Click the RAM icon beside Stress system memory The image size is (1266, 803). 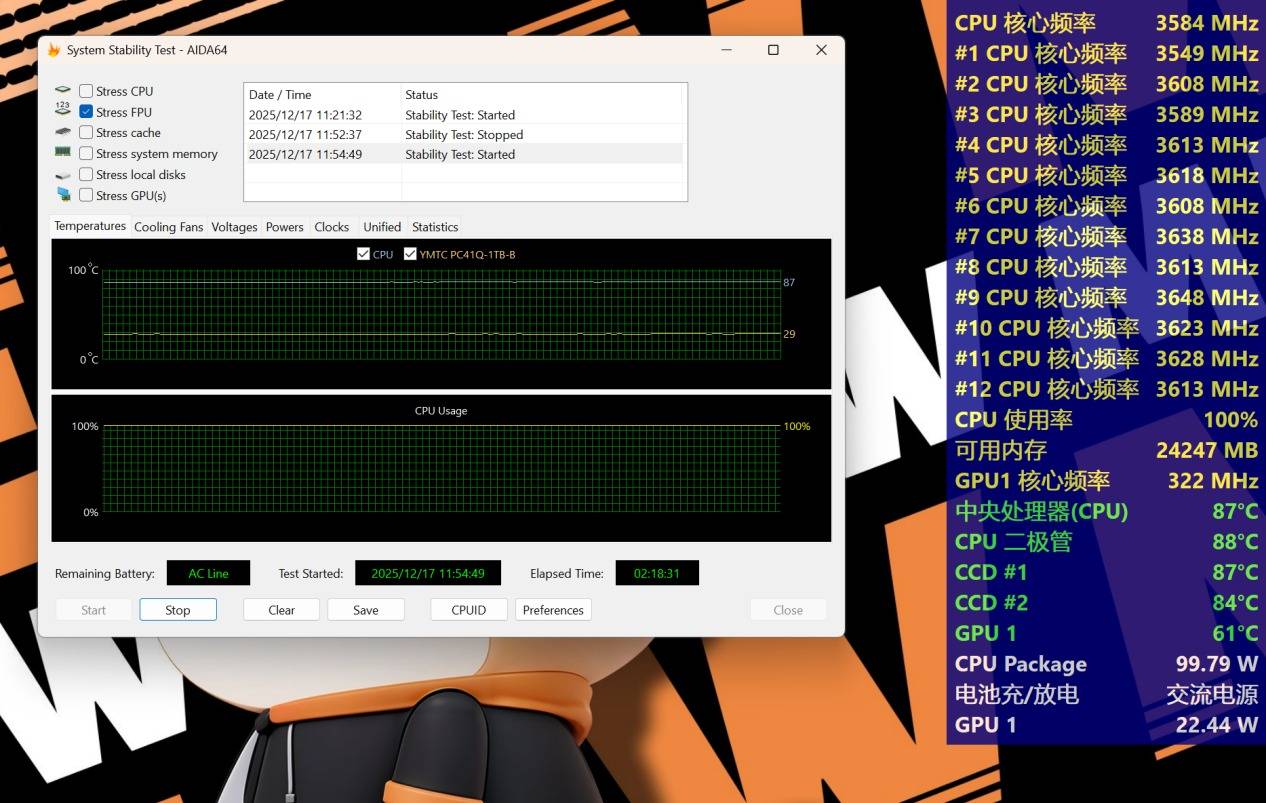[x=63, y=153]
